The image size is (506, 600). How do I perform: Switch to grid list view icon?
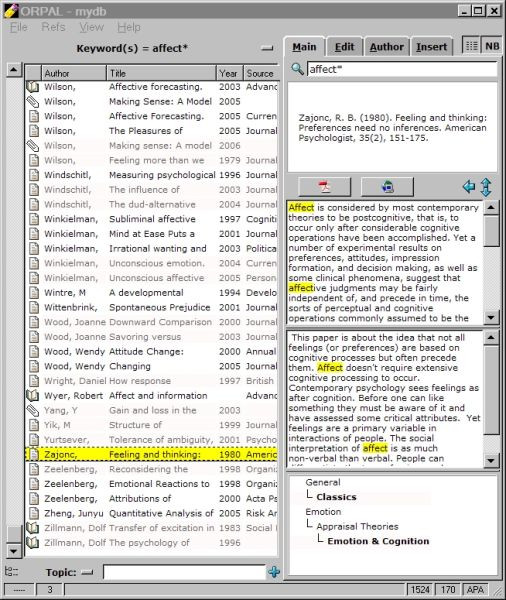[x=472, y=46]
